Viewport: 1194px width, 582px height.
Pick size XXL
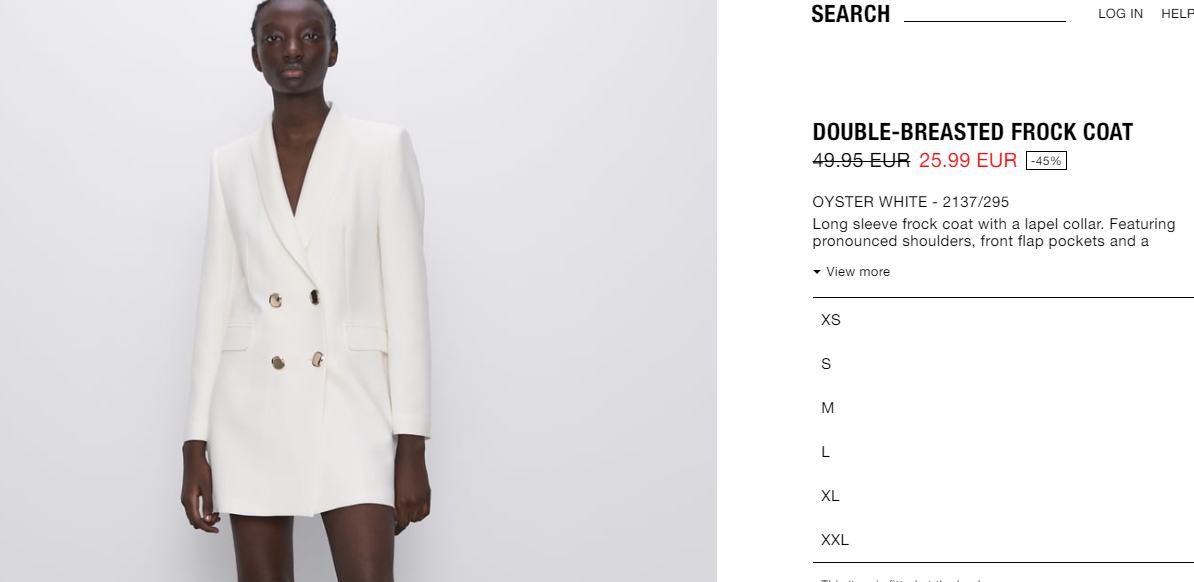1003,540
